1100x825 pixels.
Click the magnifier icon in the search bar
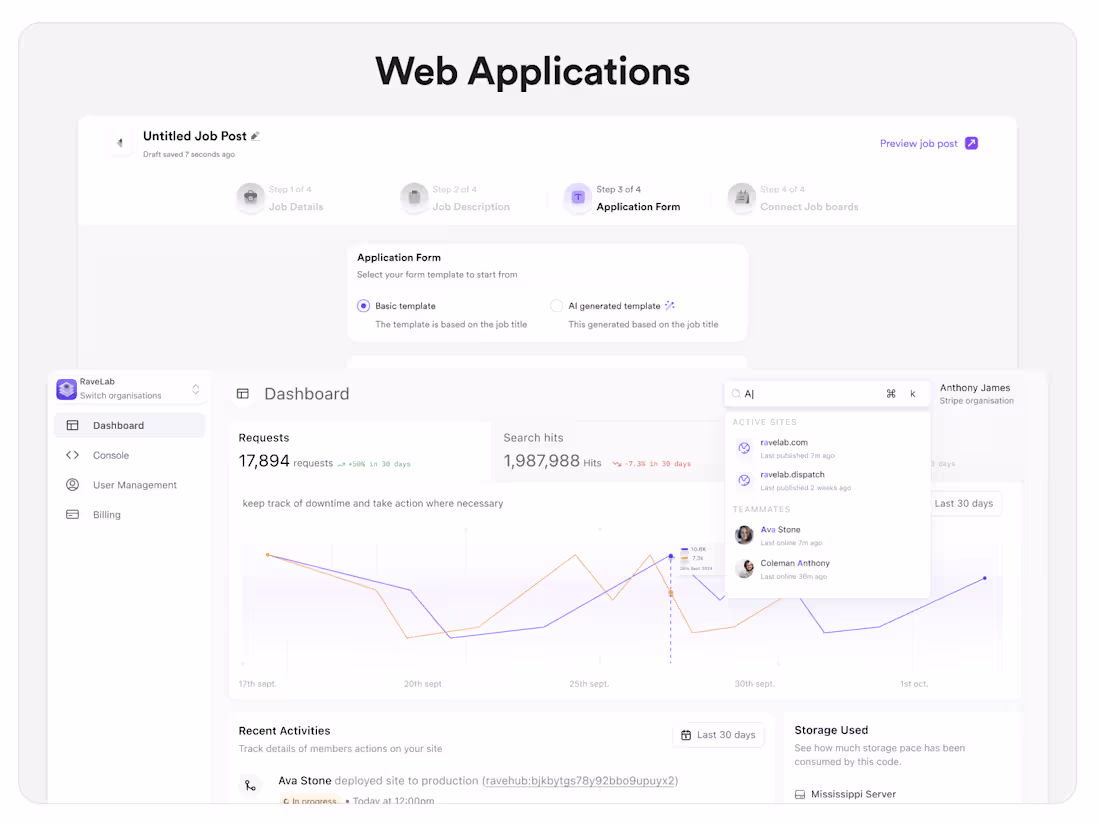pyautogui.click(x=736, y=394)
